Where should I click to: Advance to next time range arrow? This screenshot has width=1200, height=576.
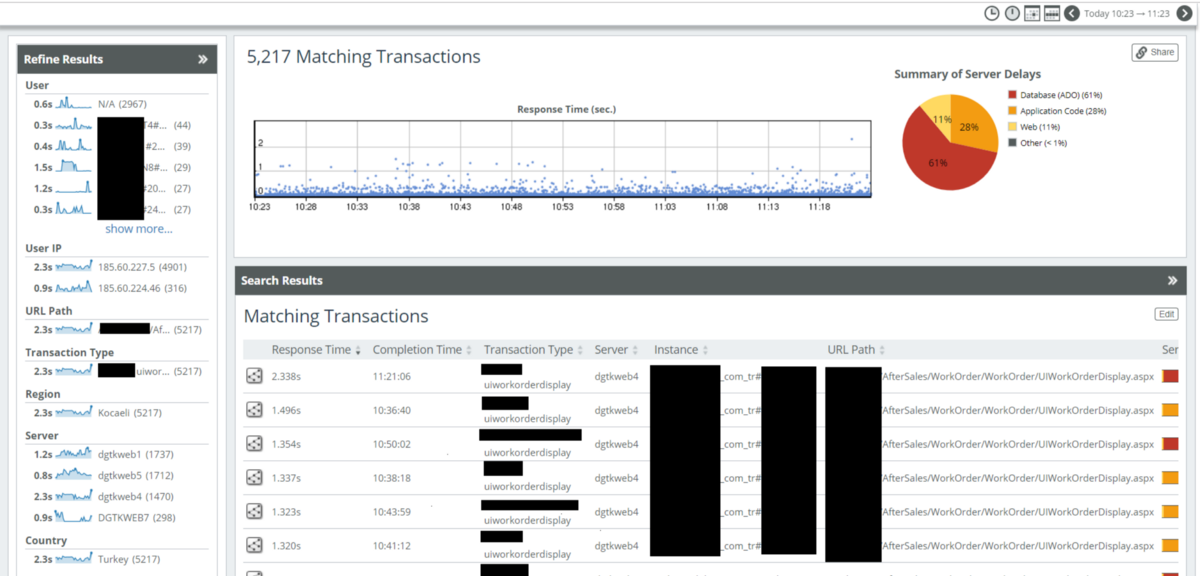click(x=1184, y=13)
